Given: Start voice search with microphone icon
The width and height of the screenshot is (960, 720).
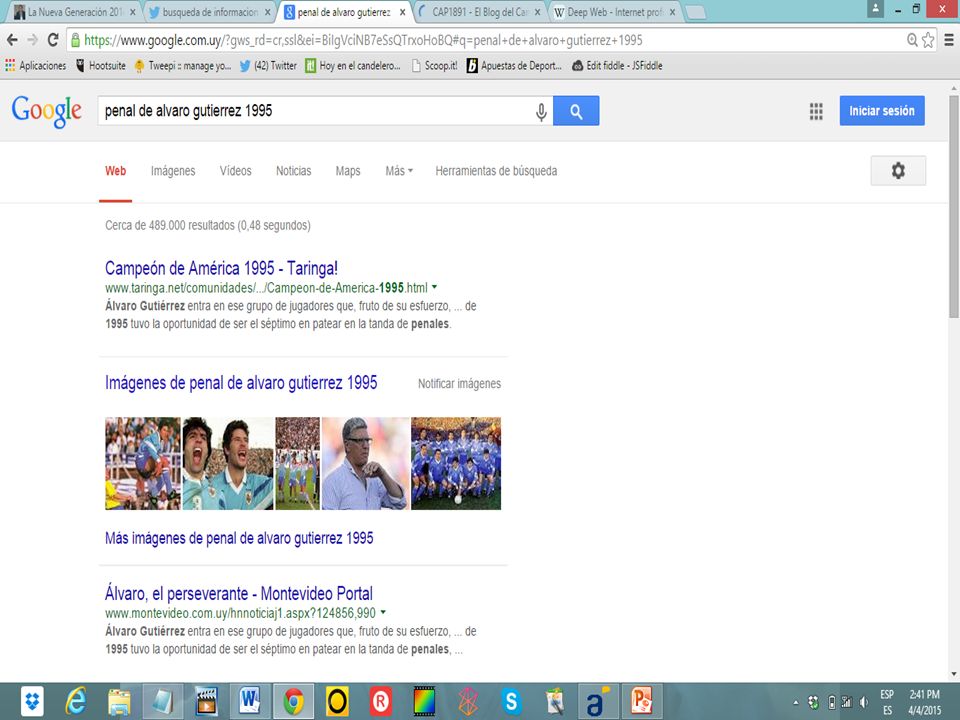Looking at the screenshot, I should [x=541, y=111].
